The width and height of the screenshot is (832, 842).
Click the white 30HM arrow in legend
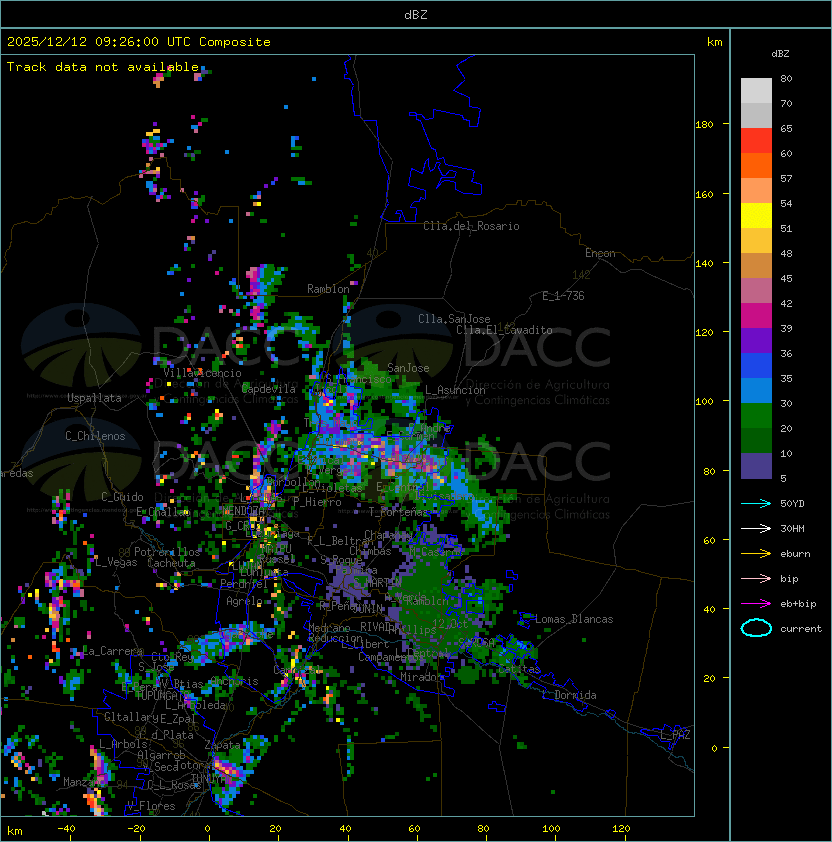click(x=756, y=528)
